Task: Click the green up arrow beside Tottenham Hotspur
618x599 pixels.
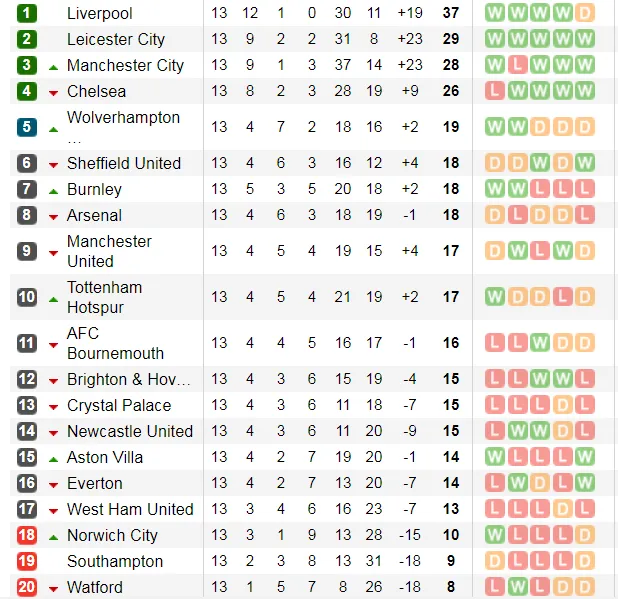Action: point(53,298)
